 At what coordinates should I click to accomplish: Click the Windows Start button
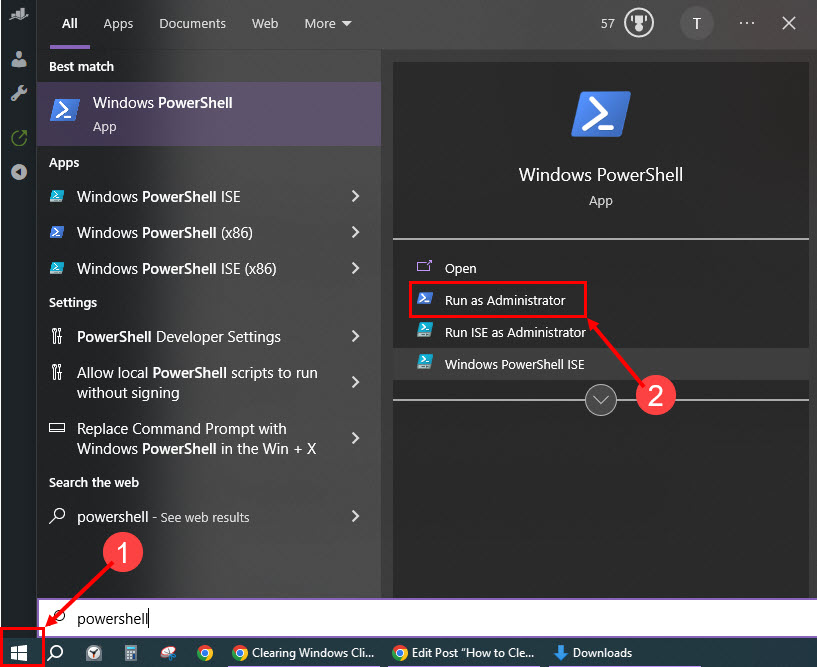[19, 653]
